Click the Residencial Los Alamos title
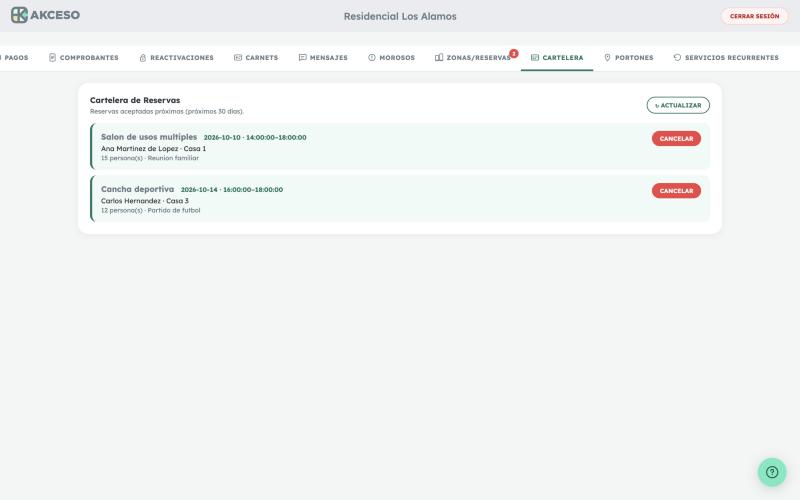Screen dimensions: 800x500 click(x=400, y=16)
